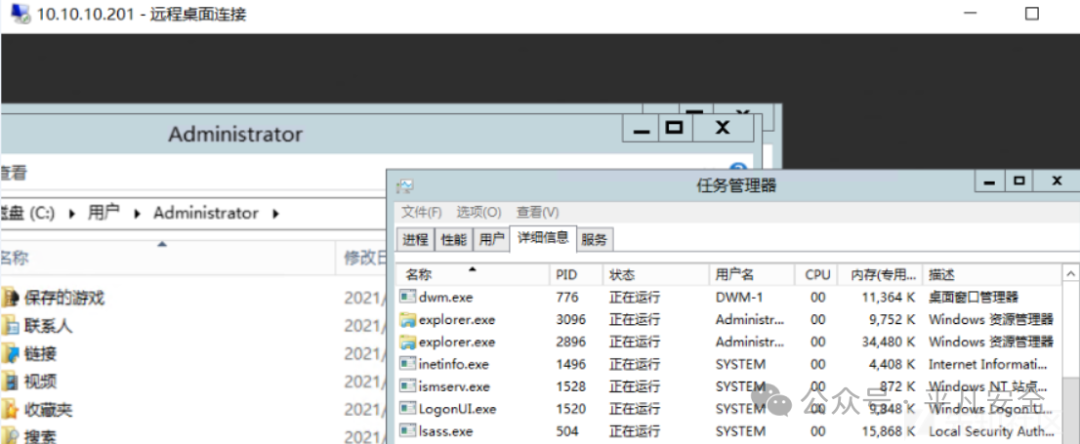Expand the breadcrumb arrow before 用户
Image resolution: width=1080 pixels, height=444 pixels.
72,214
